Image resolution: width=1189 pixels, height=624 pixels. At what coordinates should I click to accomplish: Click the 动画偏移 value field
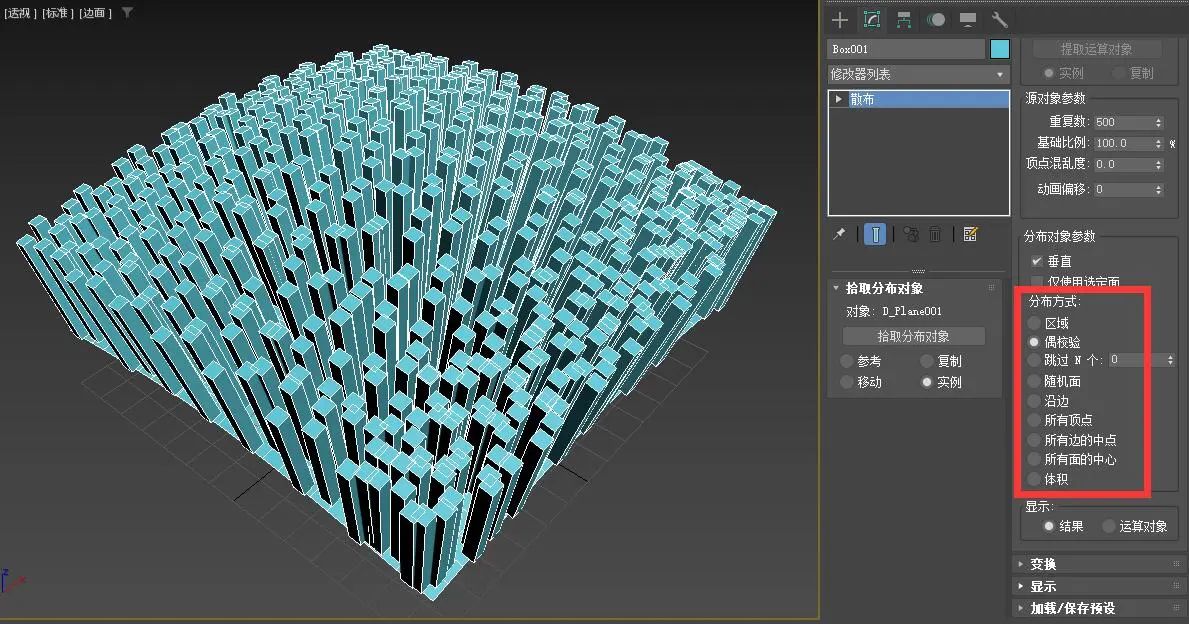tap(1123, 190)
